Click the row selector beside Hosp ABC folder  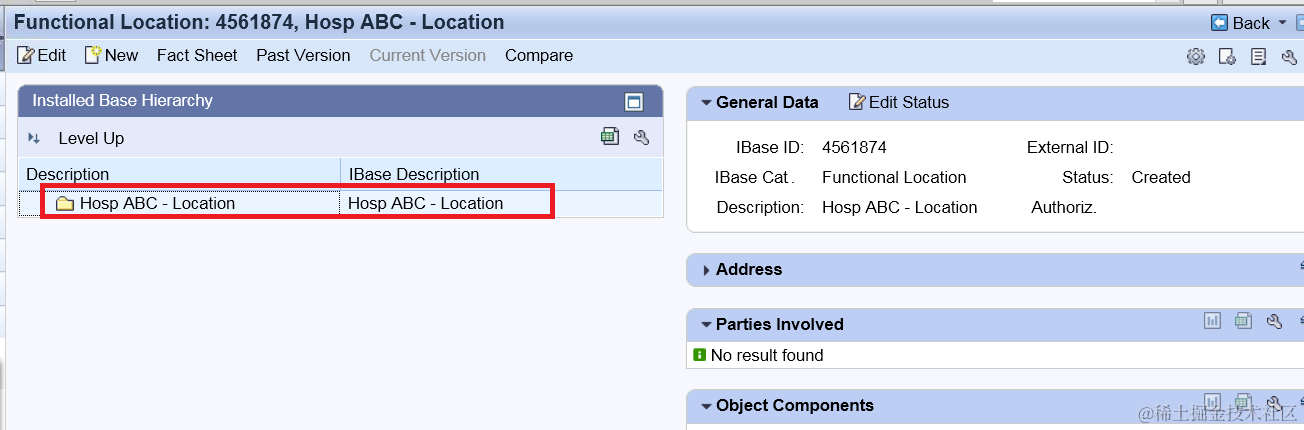(x=29, y=204)
